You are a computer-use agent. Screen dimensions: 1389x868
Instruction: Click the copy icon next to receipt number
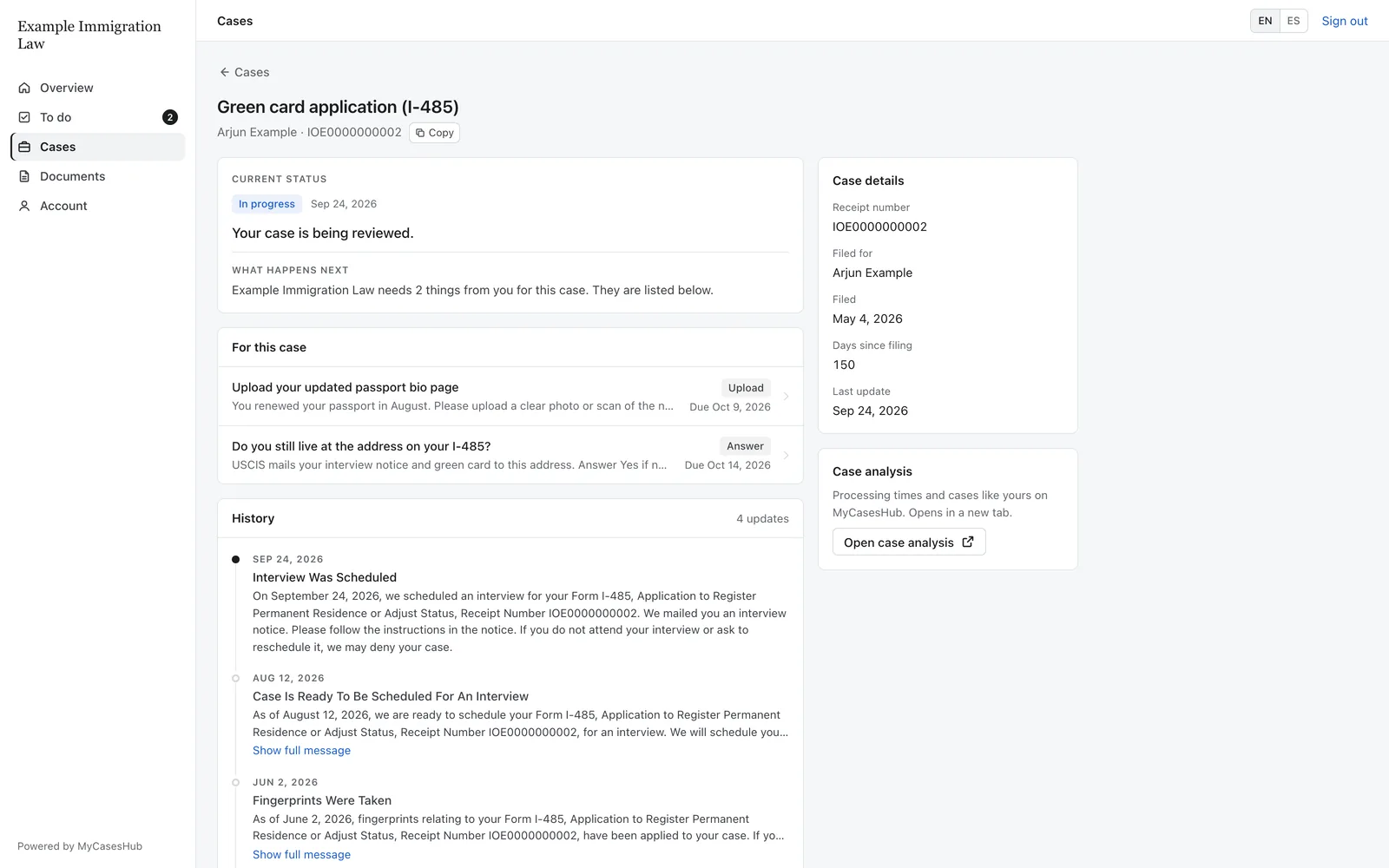[420, 133]
